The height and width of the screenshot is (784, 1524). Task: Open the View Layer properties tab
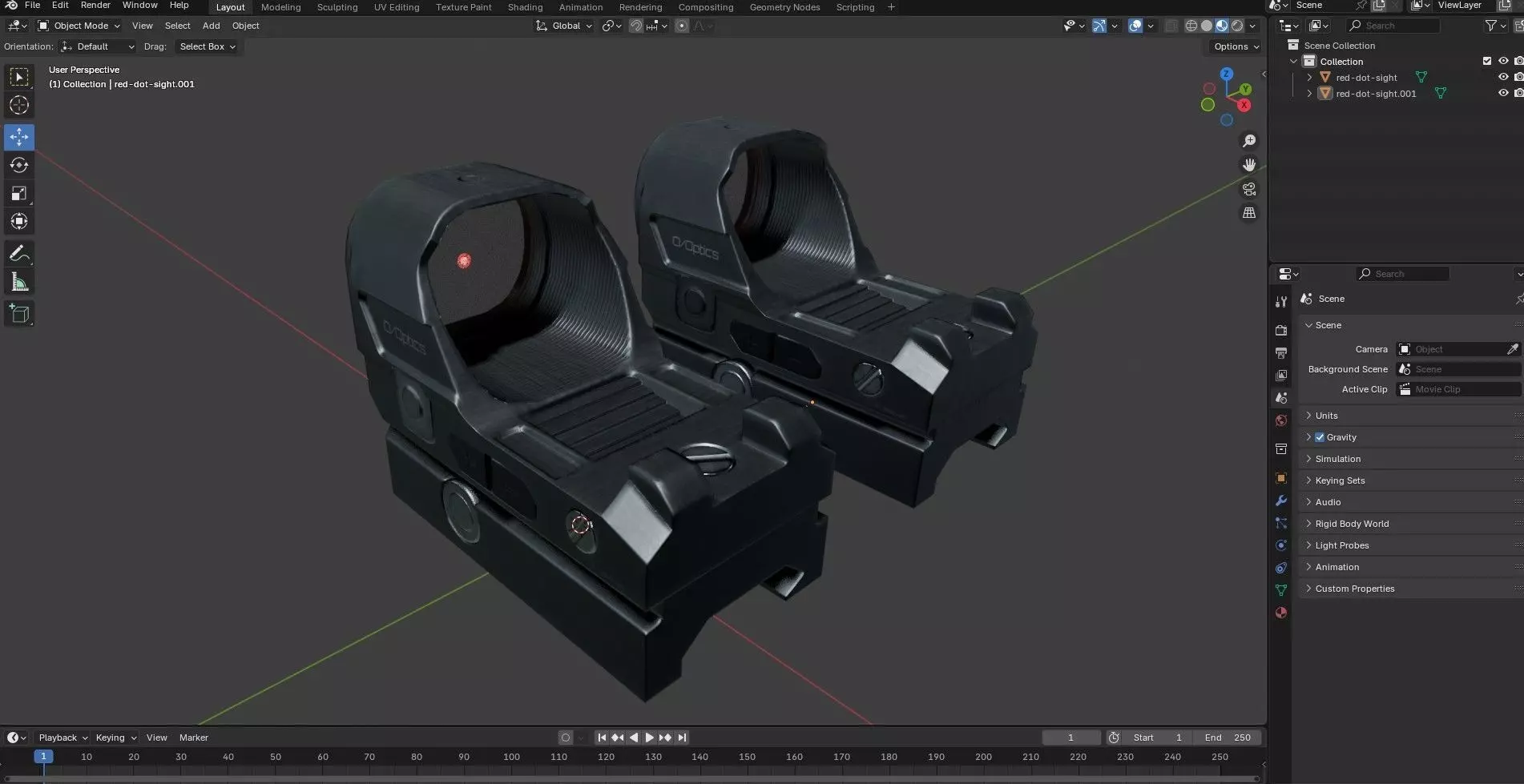(1281, 375)
